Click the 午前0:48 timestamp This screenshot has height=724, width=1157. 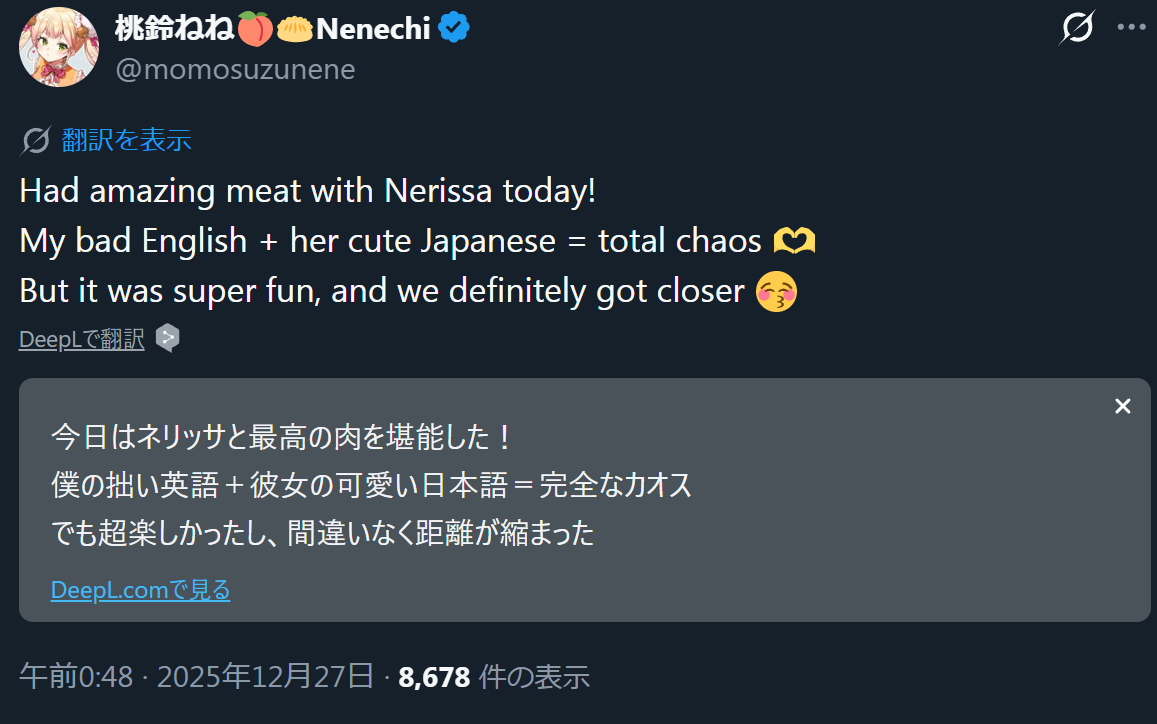76,677
